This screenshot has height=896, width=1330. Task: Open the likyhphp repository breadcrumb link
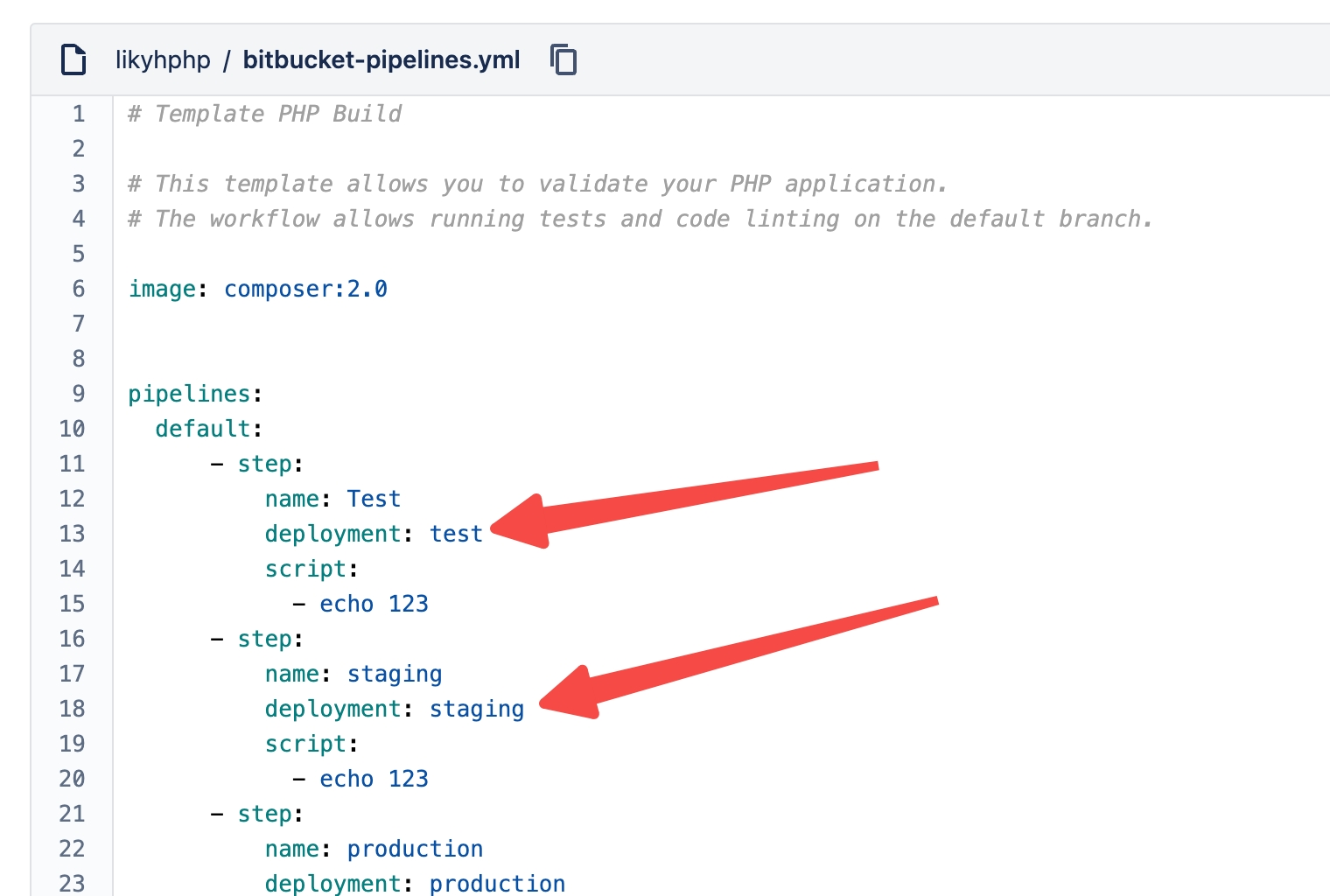[163, 59]
